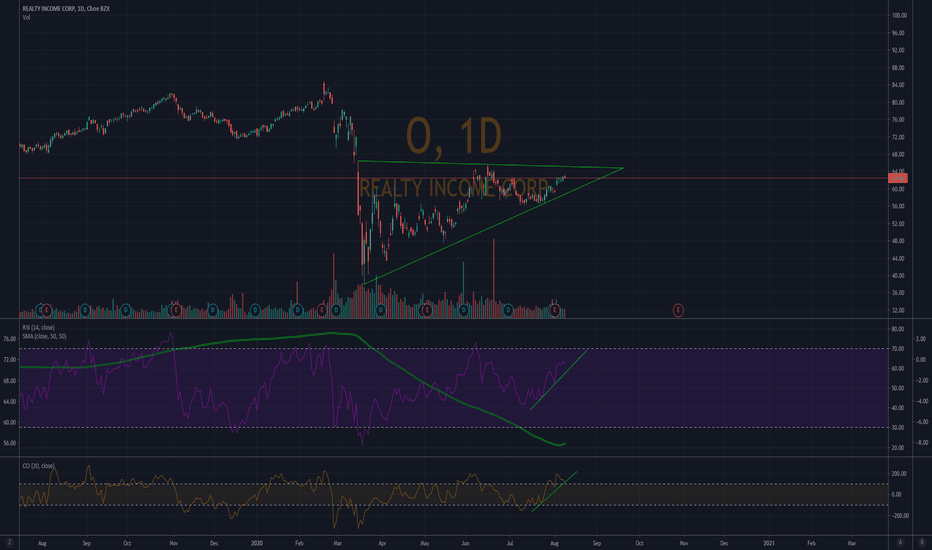Open the dividend marker at April 2020
932x550 pixels.
click(x=380, y=310)
